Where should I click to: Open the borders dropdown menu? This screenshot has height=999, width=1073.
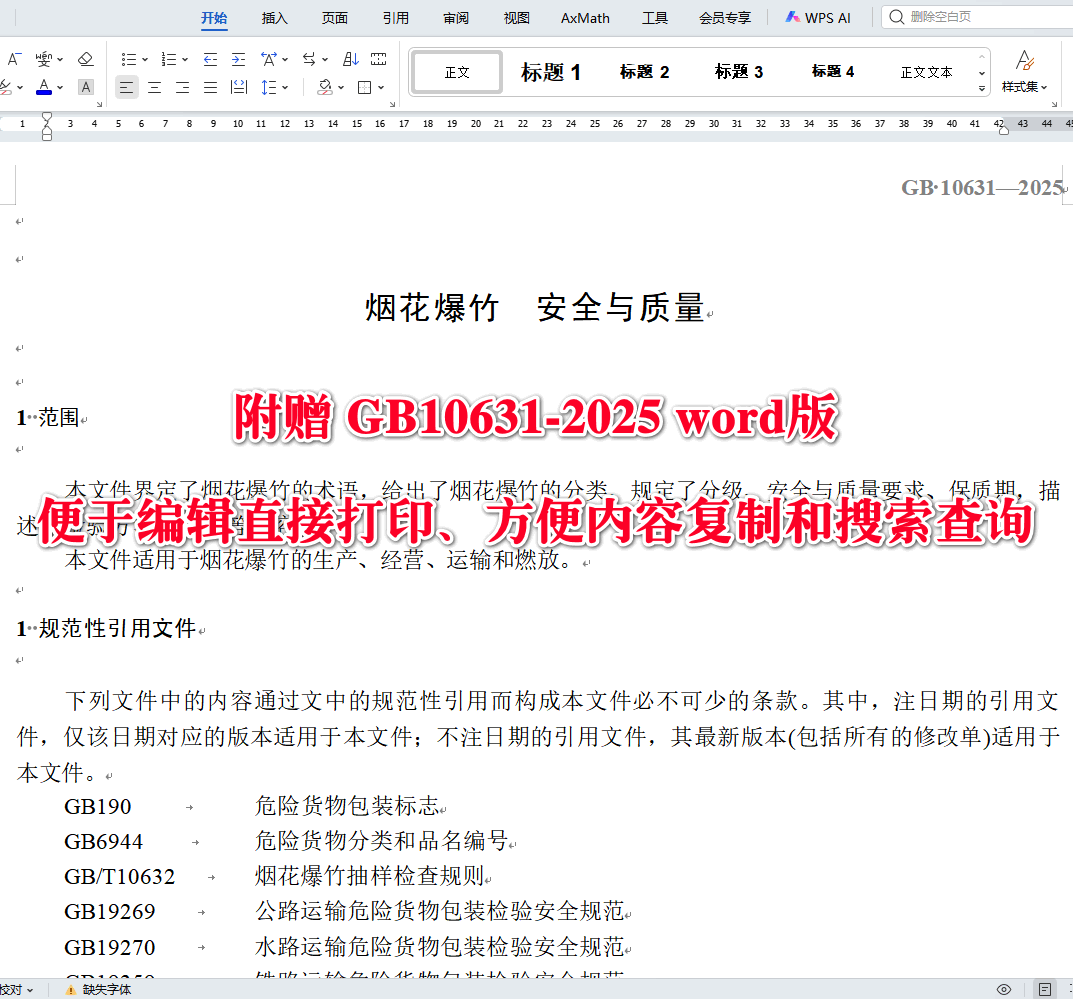pyautogui.click(x=380, y=87)
